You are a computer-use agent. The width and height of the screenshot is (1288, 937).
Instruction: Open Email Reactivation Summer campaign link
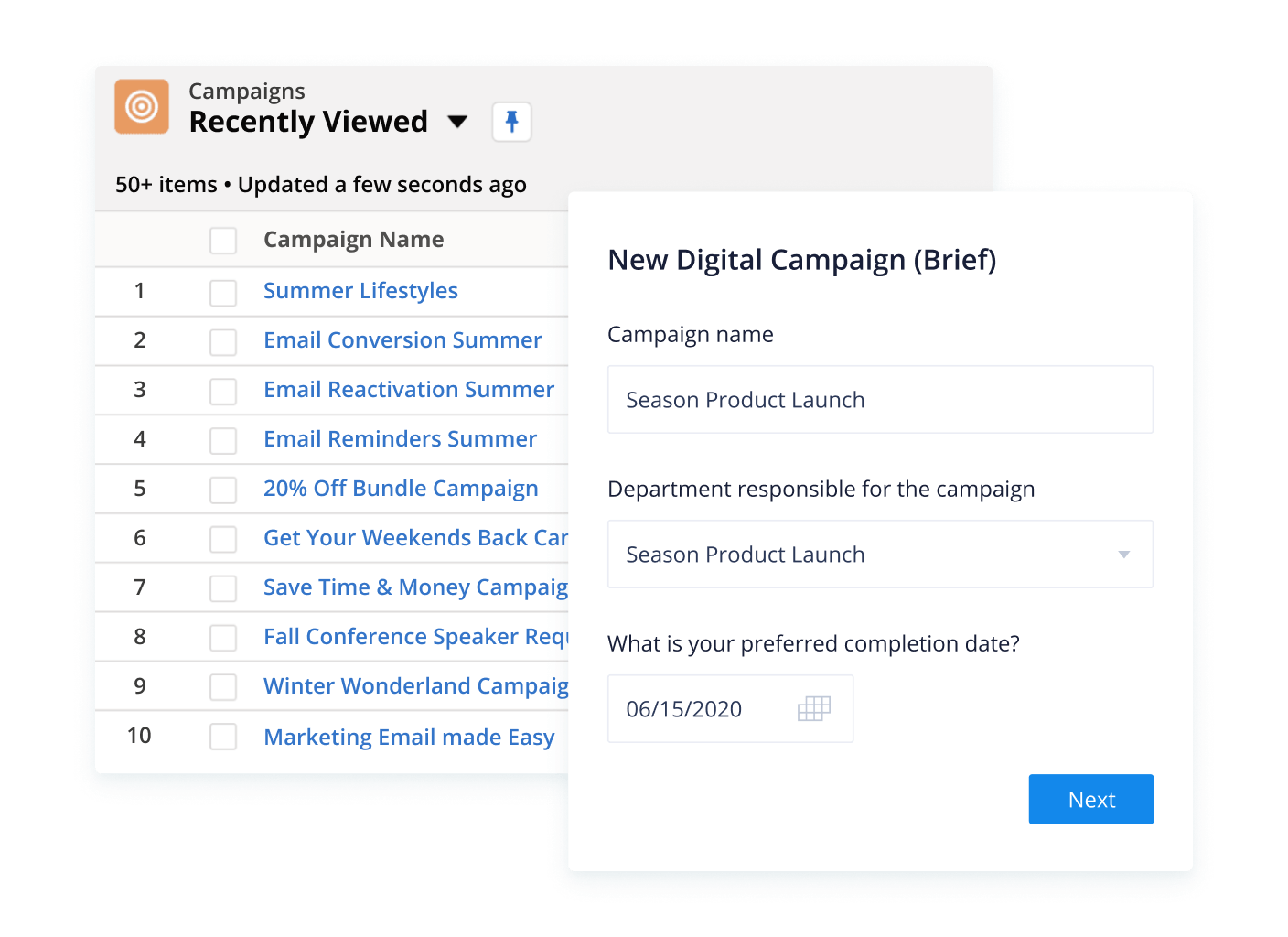pyautogui.click(x=409, y=390)
